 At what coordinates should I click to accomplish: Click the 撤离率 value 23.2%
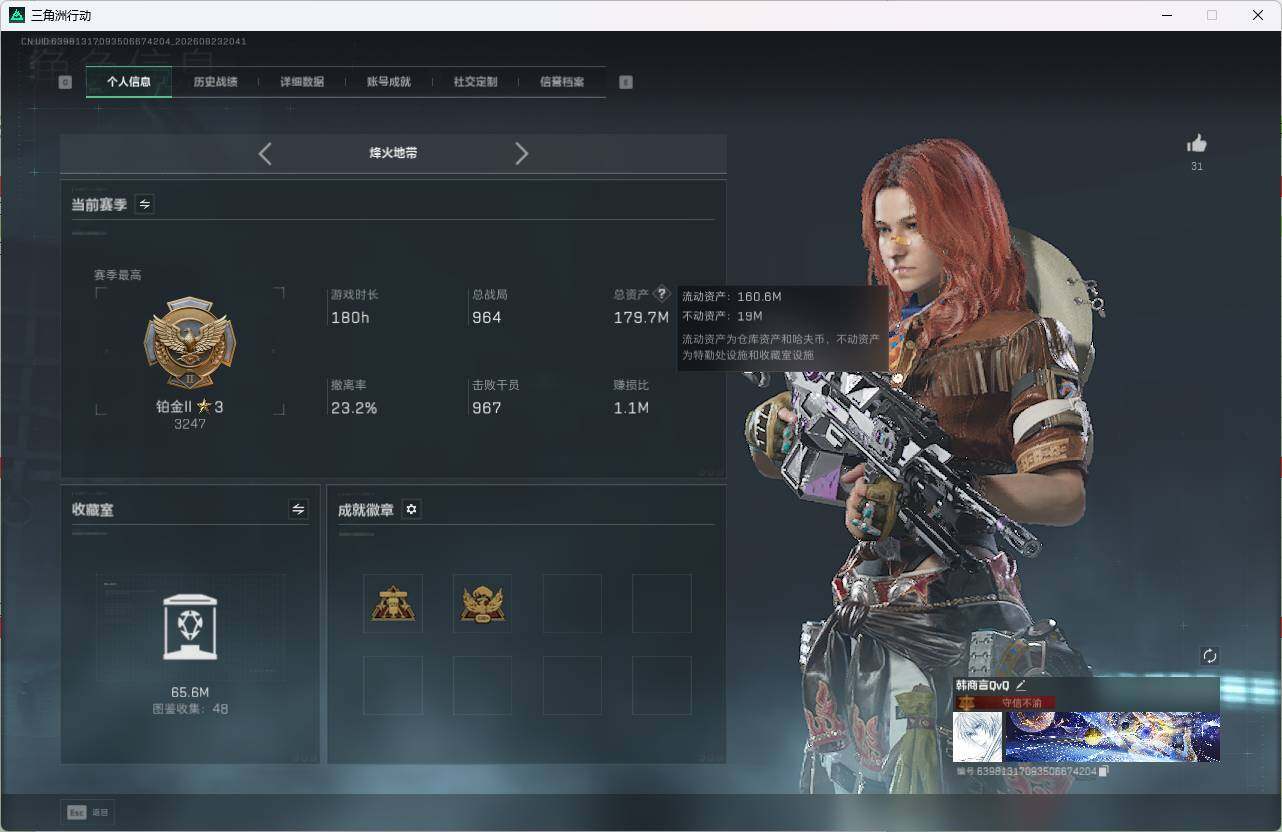click(x=354, y=408)
